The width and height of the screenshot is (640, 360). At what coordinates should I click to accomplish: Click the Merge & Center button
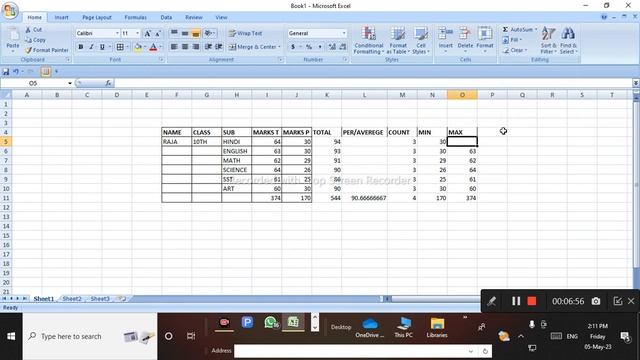pyautogui.click(x=252, y=47)
